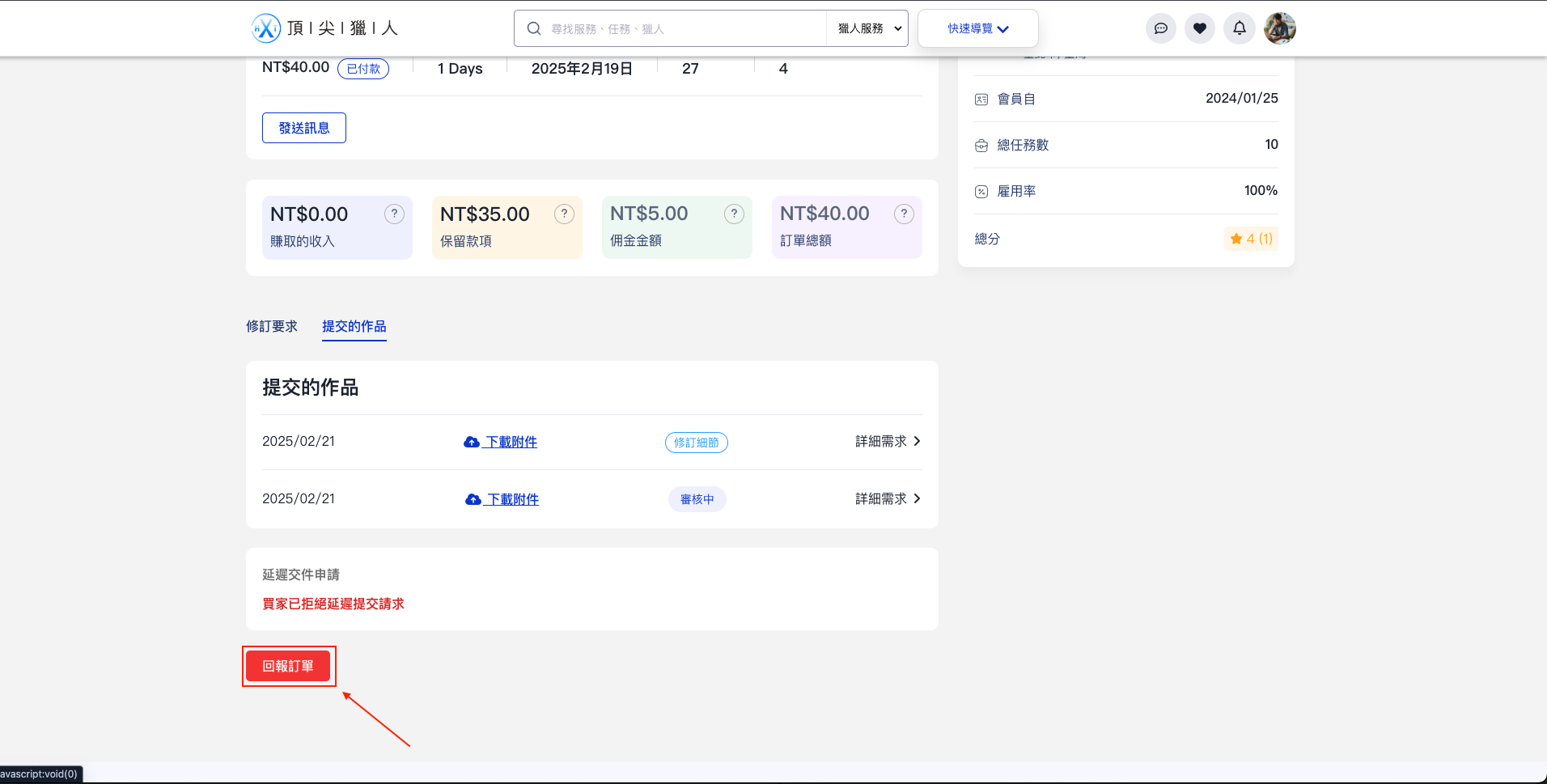Image resolution: width=1547 pixels, height=784 pixels.
Task: Open the notification bell
Action: coord(1238,28)
